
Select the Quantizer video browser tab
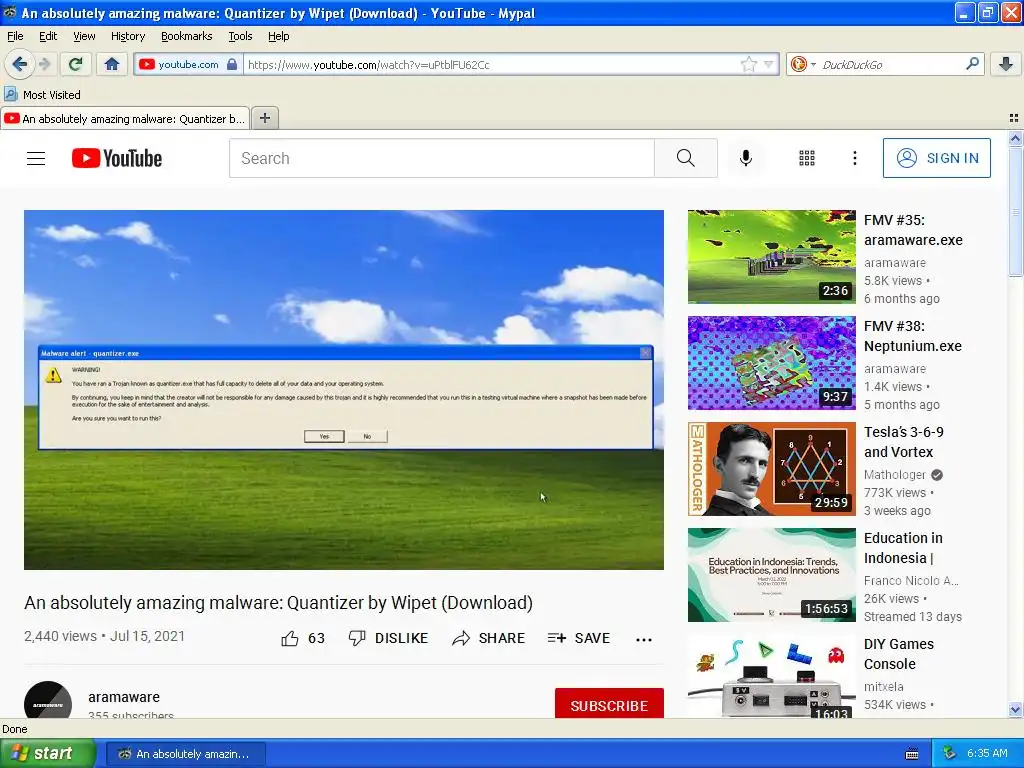click(125, 118)
